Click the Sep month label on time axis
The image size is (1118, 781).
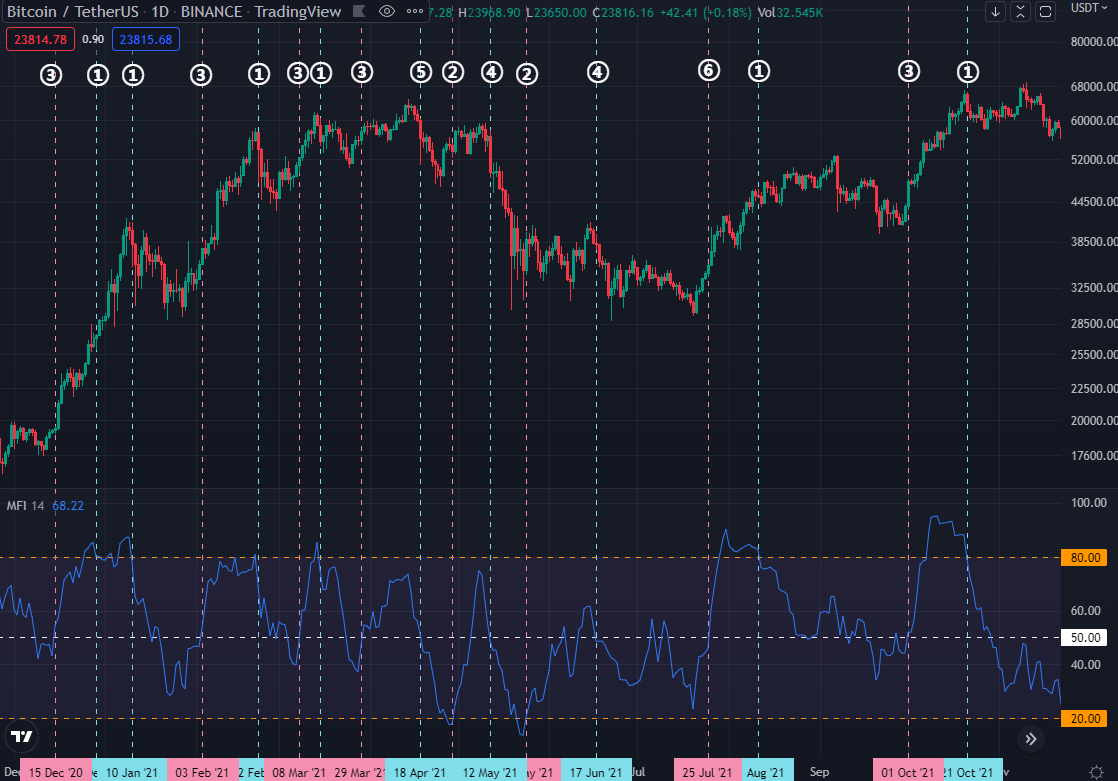click(819, 772)
